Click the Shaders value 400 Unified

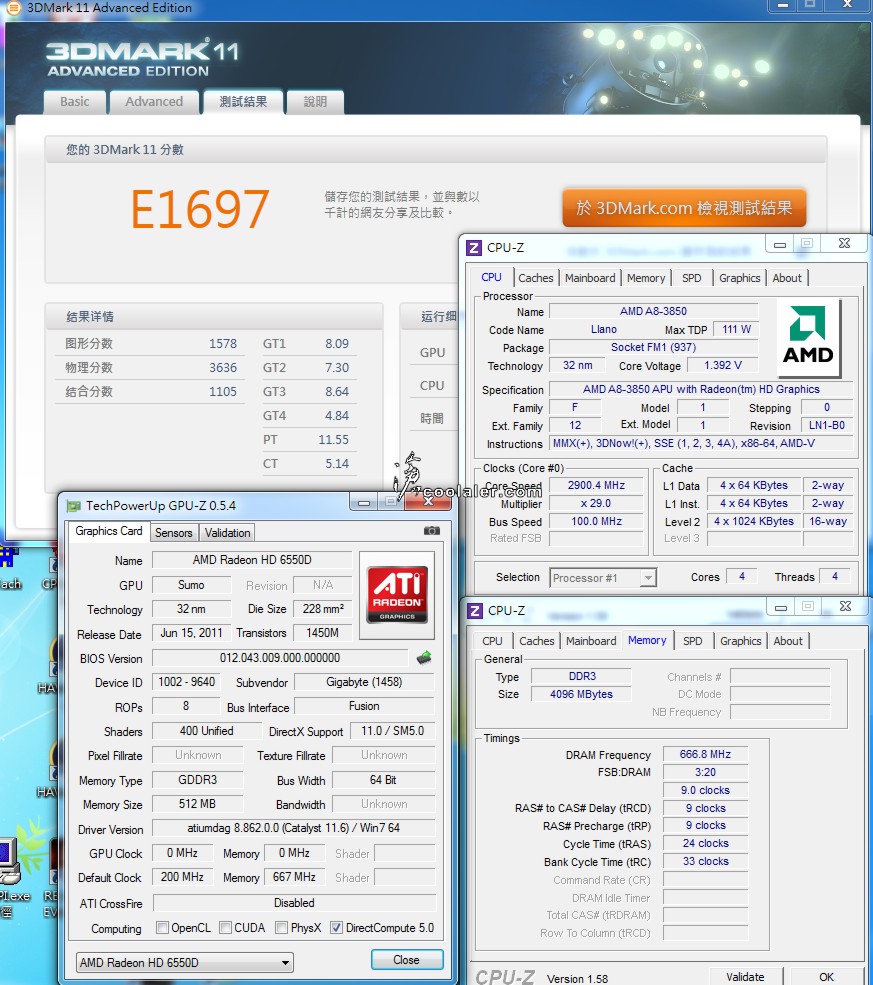pos(207,731)
